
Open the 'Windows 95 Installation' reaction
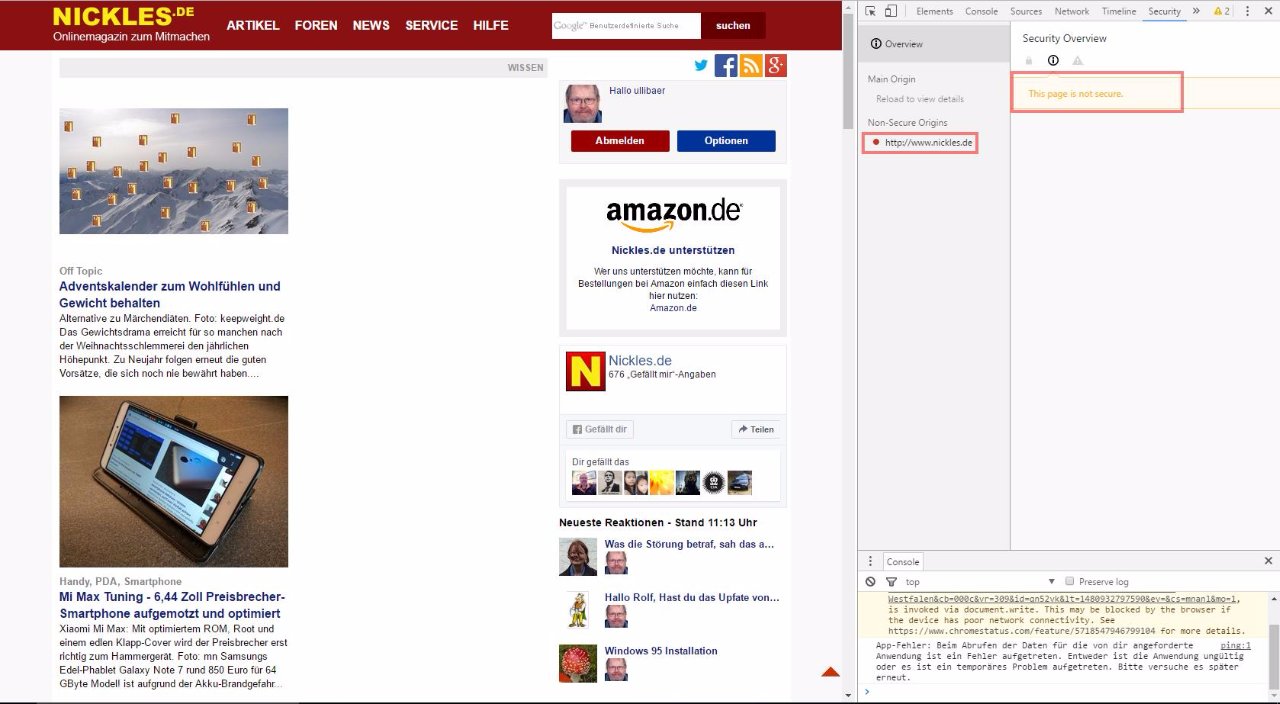[661, 651]
